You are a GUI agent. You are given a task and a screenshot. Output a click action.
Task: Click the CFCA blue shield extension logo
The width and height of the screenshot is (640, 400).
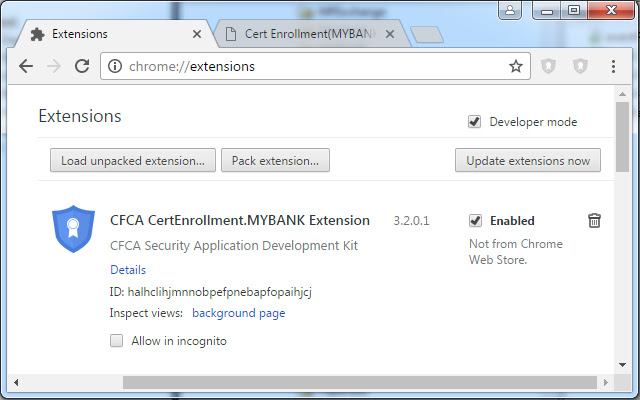point(73,229)
